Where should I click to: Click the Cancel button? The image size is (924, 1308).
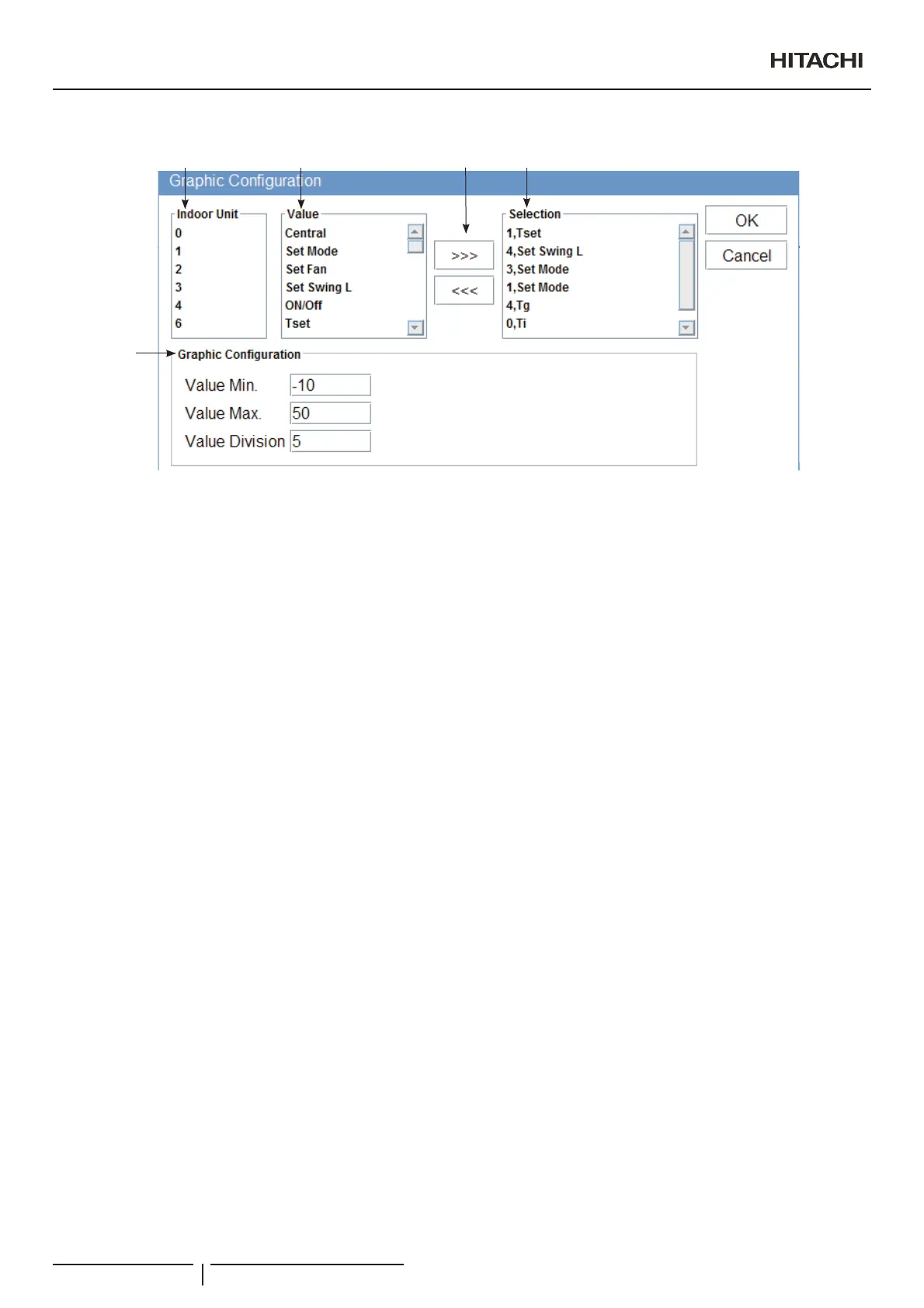point(745,256)
